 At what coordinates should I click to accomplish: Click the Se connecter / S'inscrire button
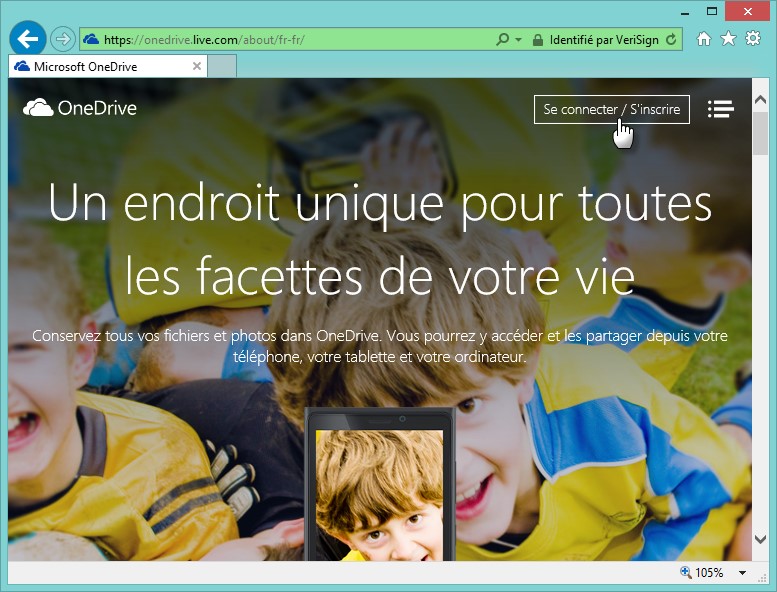pos(611,109)
